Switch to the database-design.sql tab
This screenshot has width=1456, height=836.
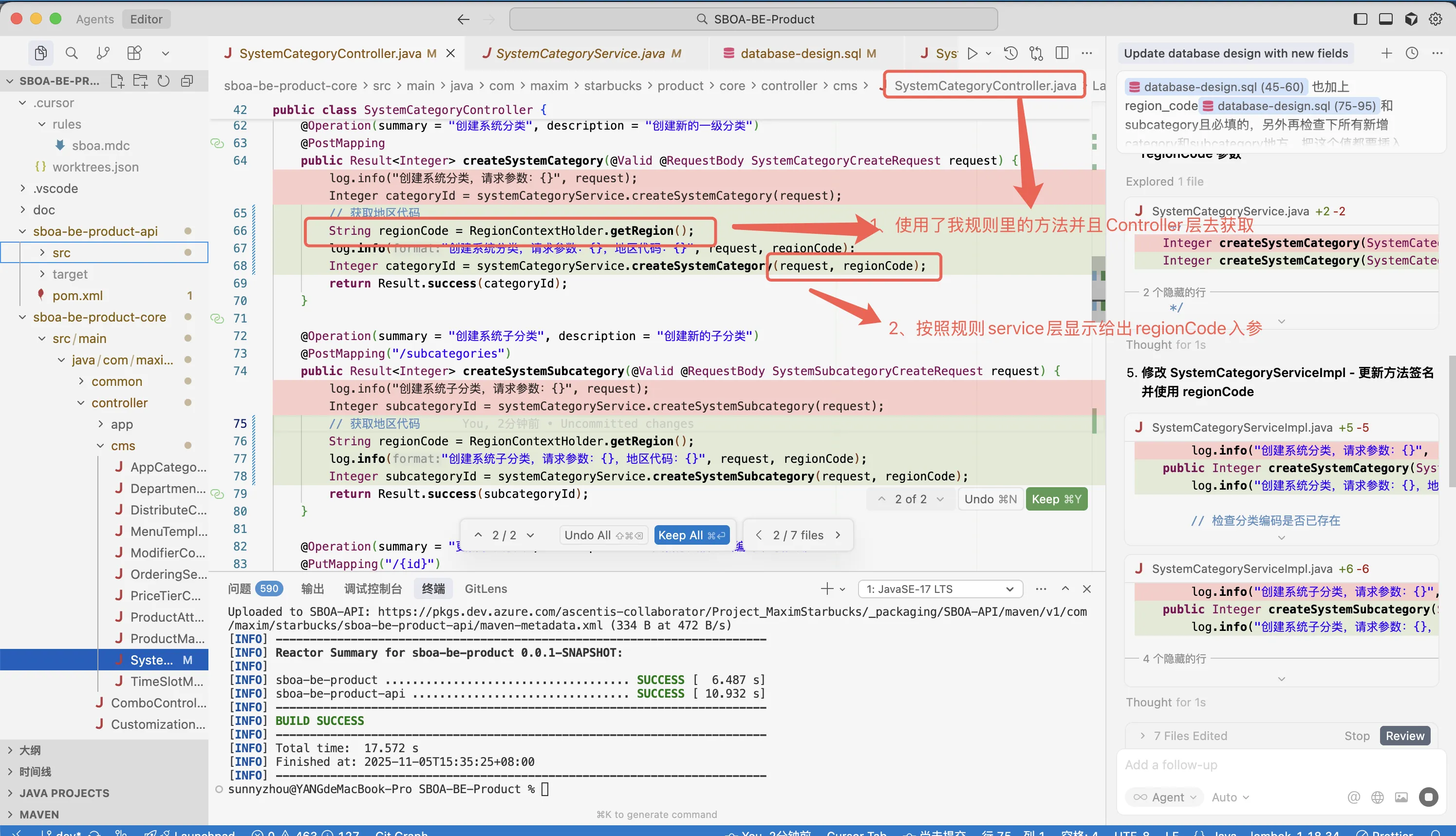800,54
